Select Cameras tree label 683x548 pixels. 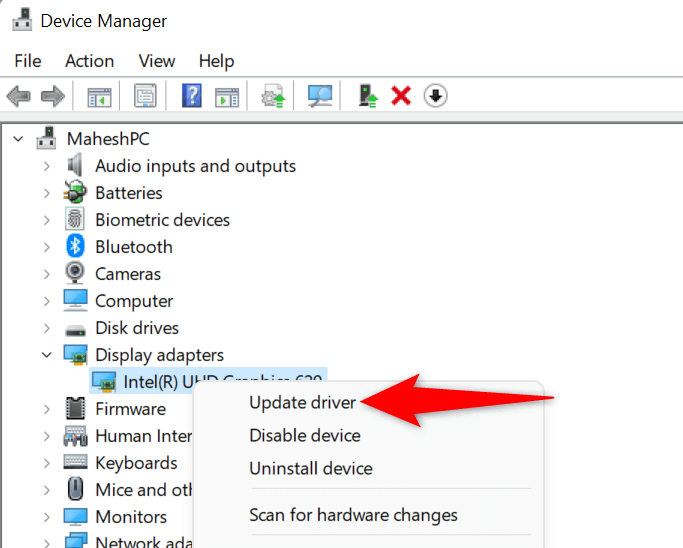(x=128, y=274)
